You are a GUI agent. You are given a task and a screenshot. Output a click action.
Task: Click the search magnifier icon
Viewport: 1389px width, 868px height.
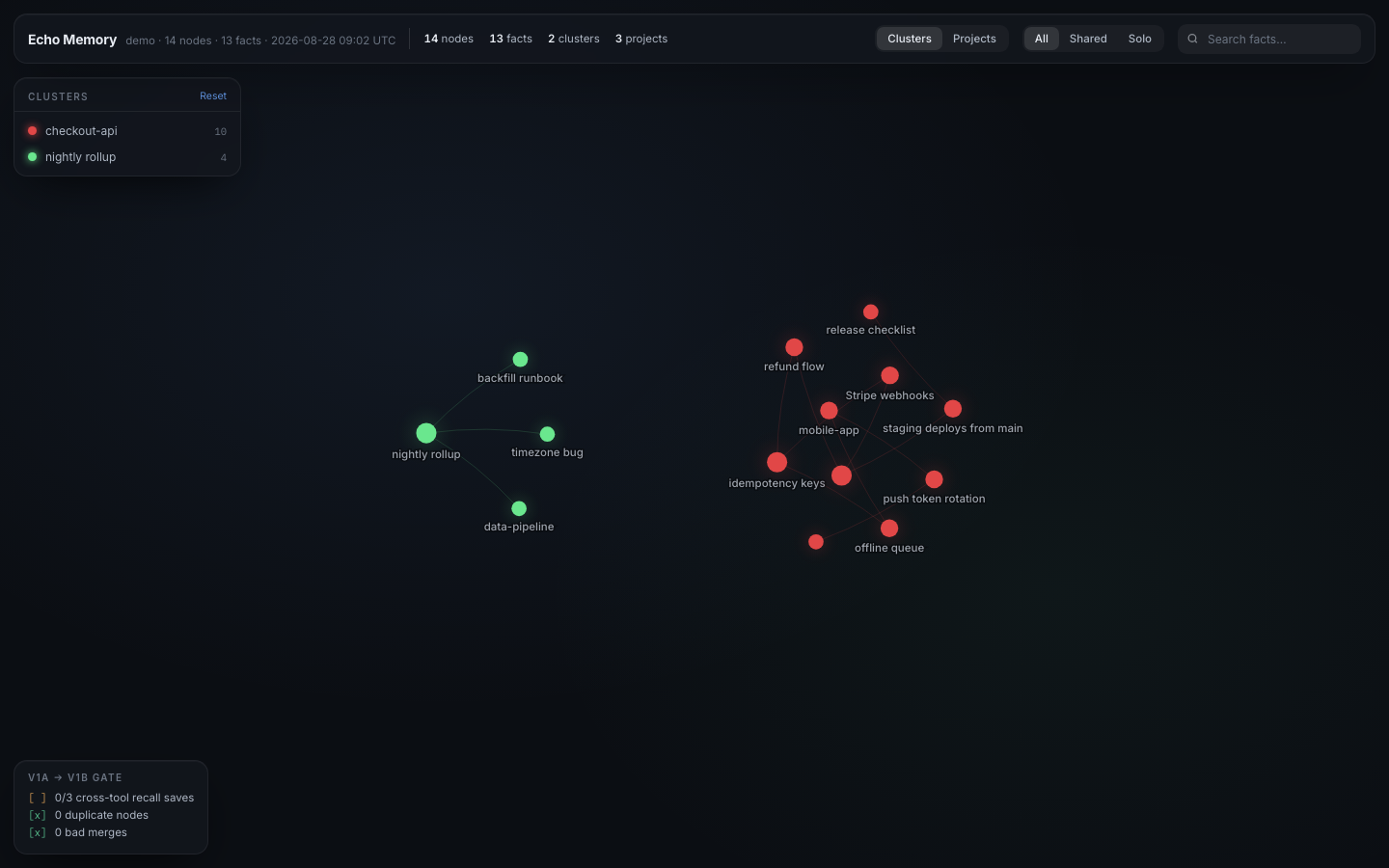(1193, 39)
